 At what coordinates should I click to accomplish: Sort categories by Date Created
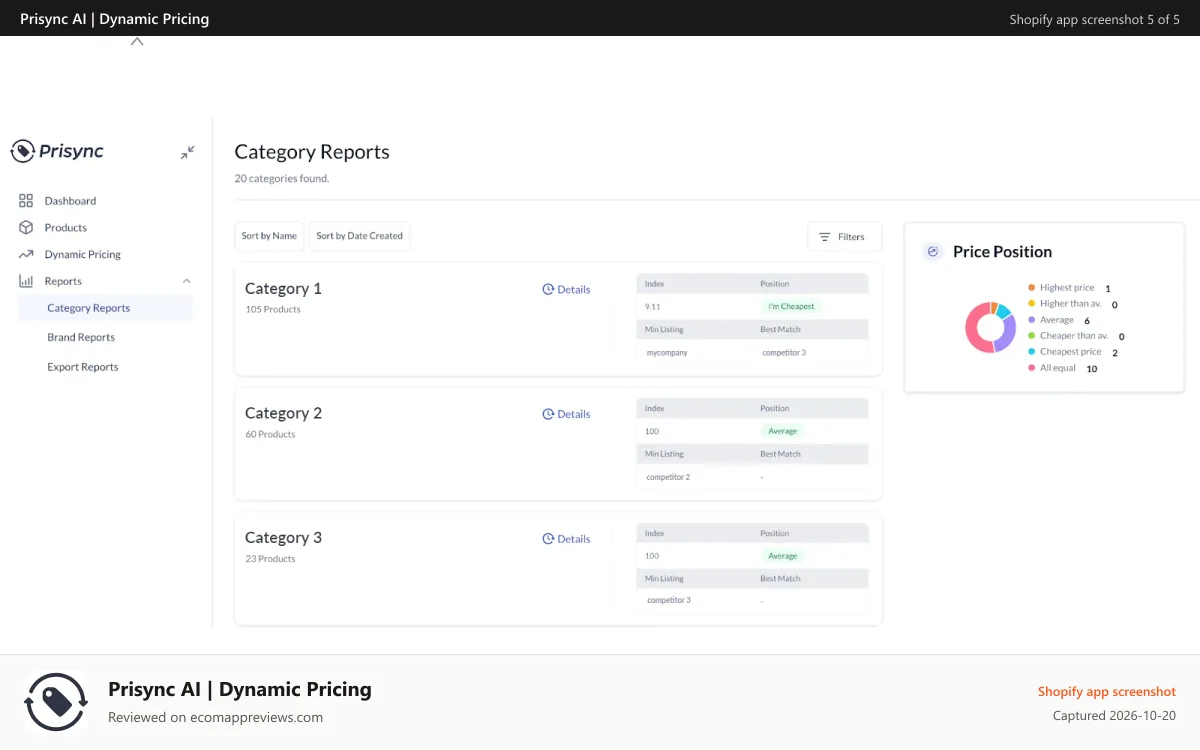359,236
